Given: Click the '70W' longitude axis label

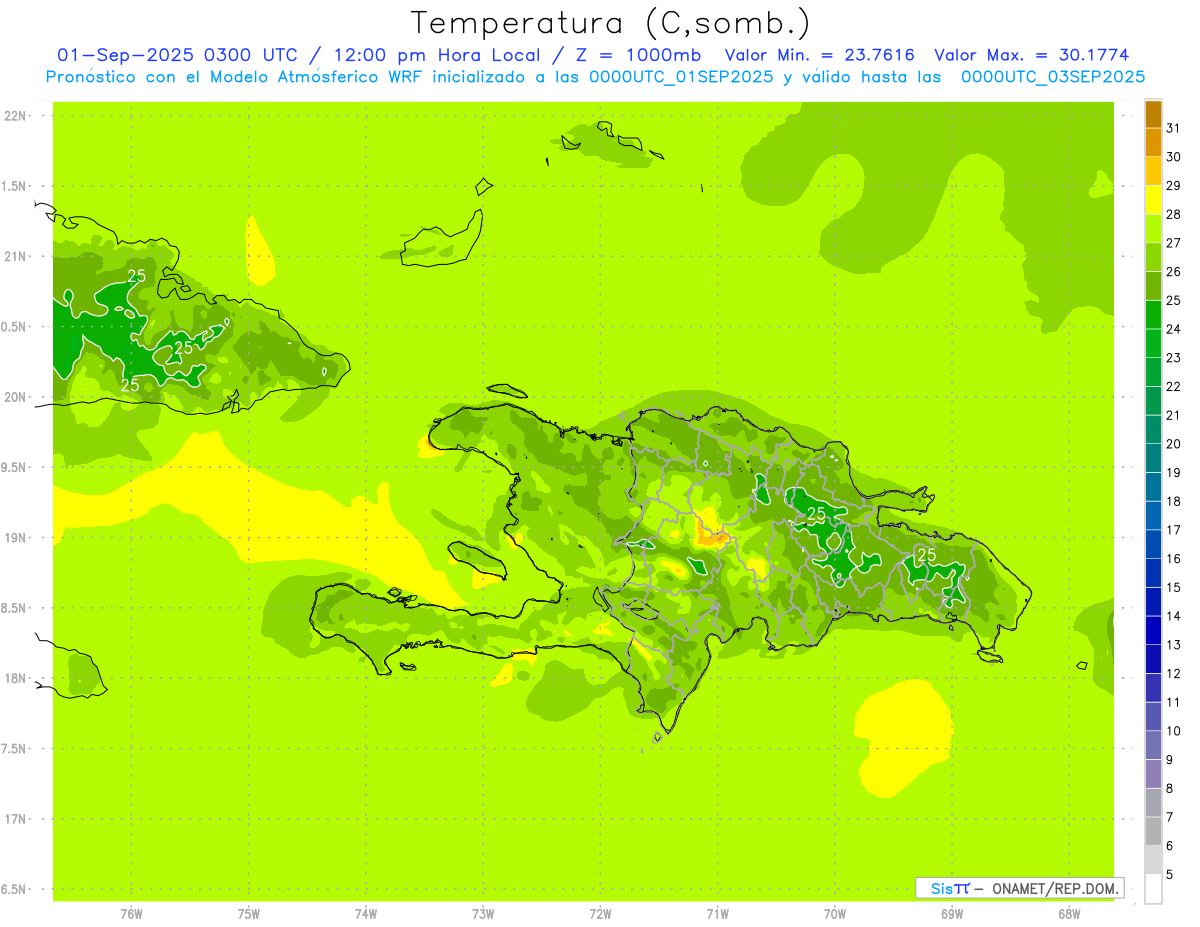Looking at the screenshot, I should (835, 914).
